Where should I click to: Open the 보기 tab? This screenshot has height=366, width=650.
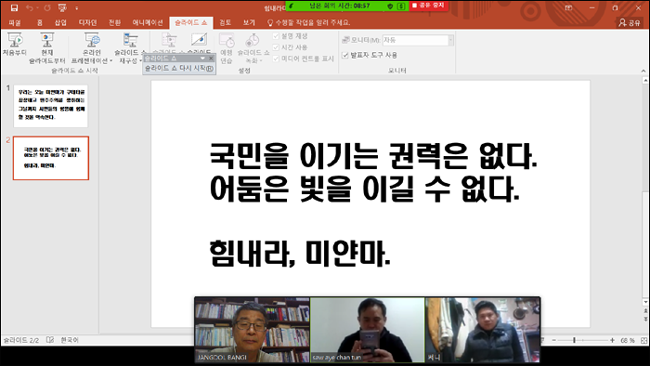(x=249, y=22)
